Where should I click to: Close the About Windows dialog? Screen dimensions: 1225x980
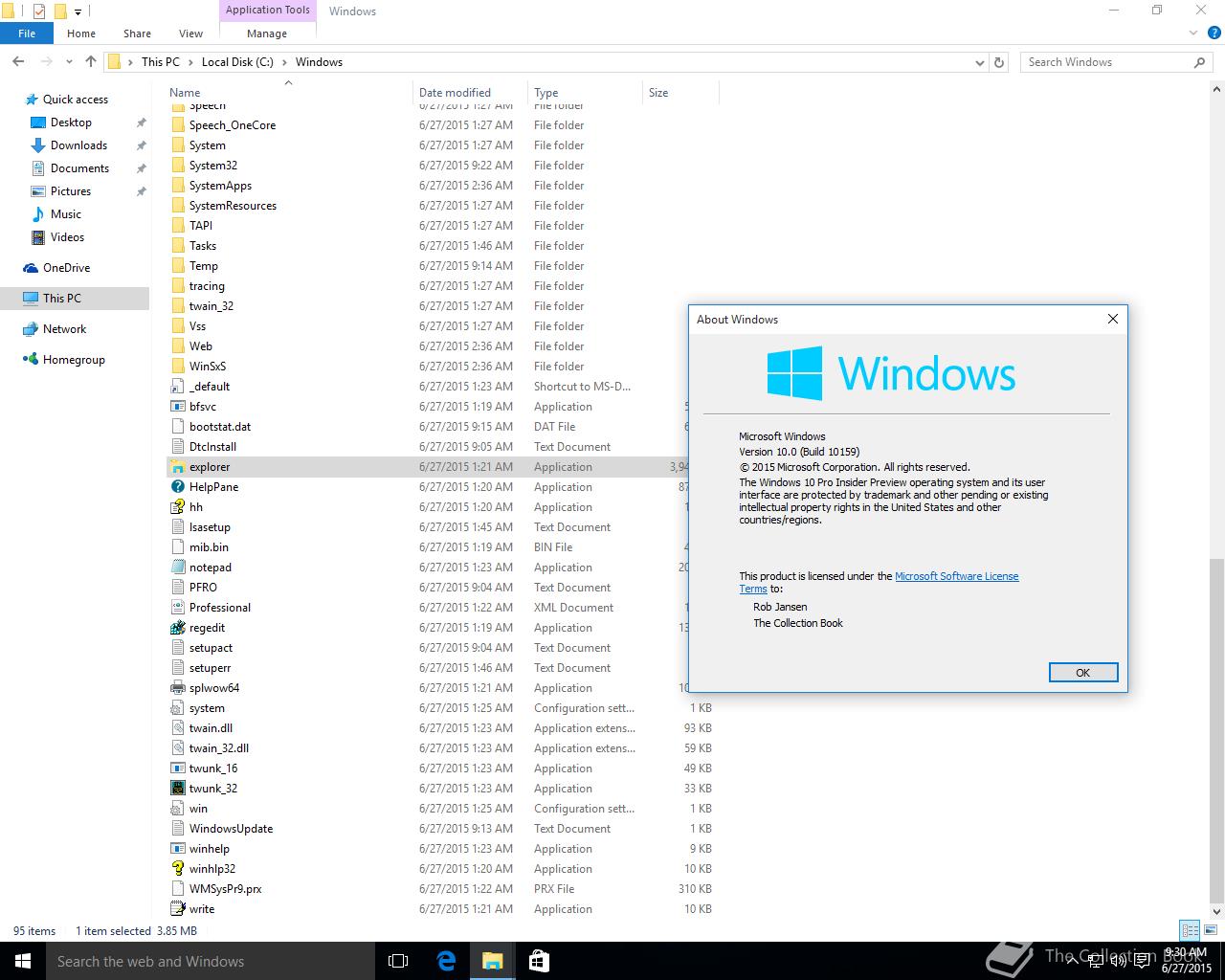pos(1112,319)
